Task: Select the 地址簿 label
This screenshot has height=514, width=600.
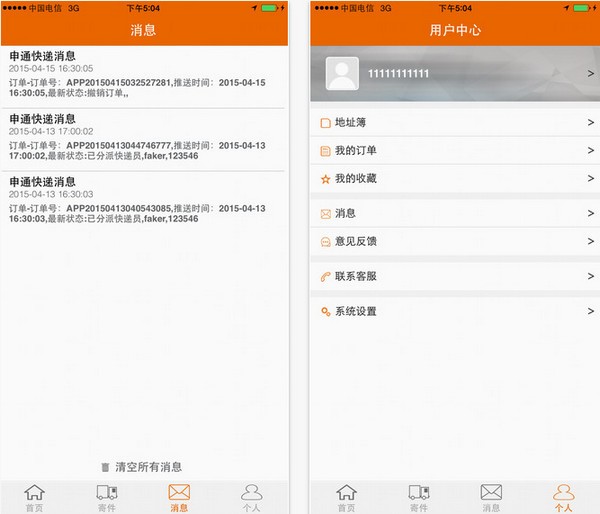Action: pos(350,122)
